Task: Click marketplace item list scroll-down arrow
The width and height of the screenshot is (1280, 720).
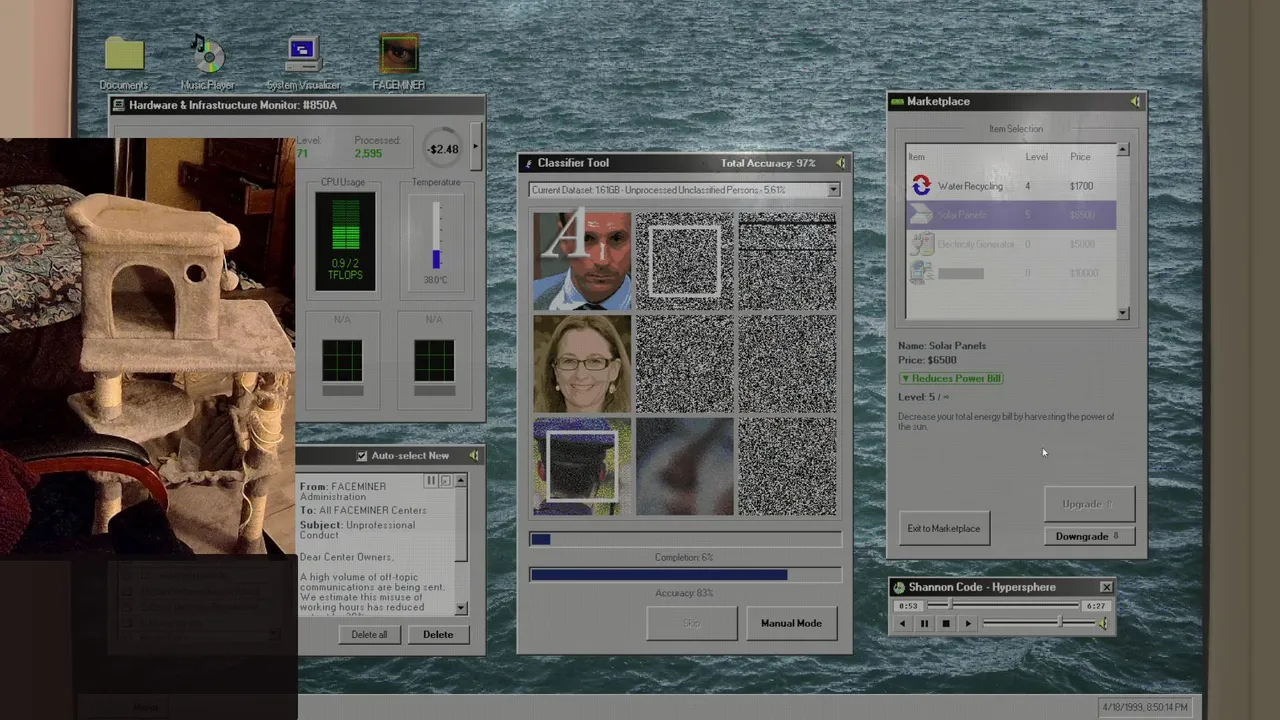Action: point(1122,313)
